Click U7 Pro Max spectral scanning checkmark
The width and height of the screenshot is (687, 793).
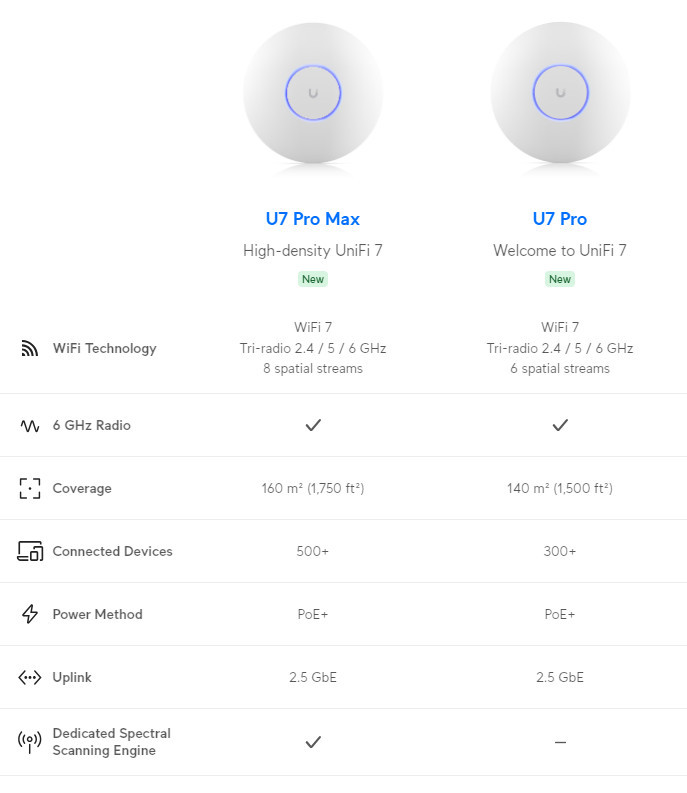[313, 741]
